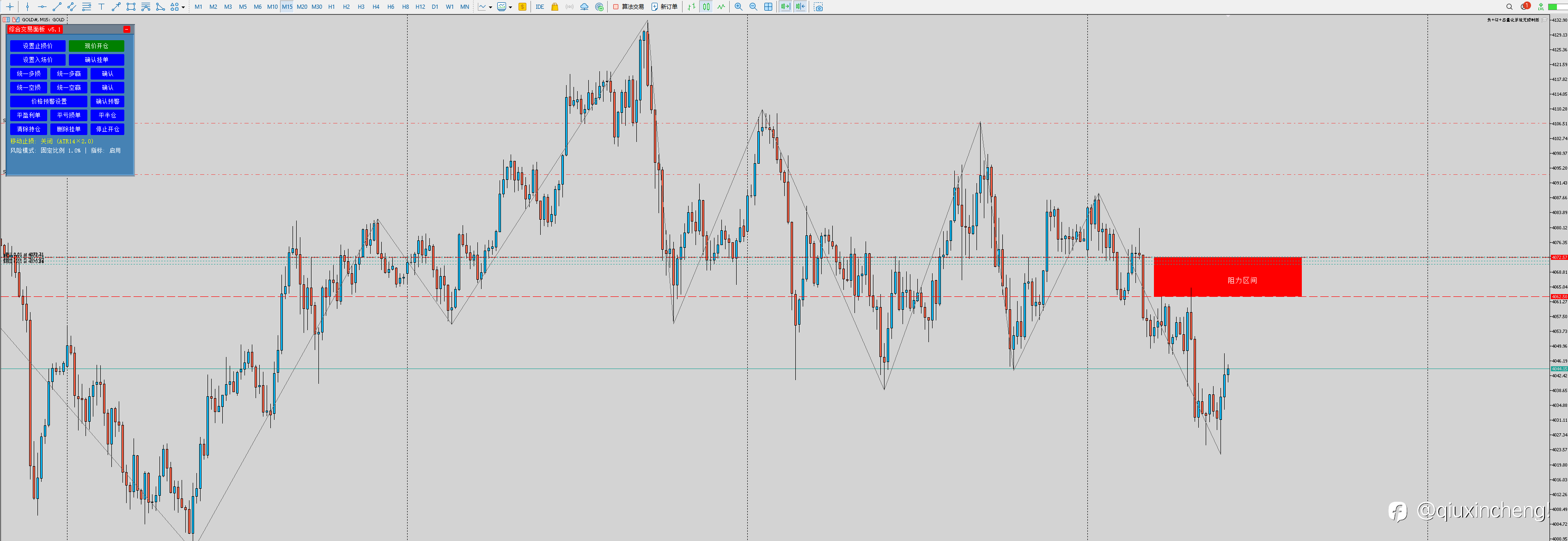
Task: Open the MQL5 market shopping bag
Action: (555, 6)
